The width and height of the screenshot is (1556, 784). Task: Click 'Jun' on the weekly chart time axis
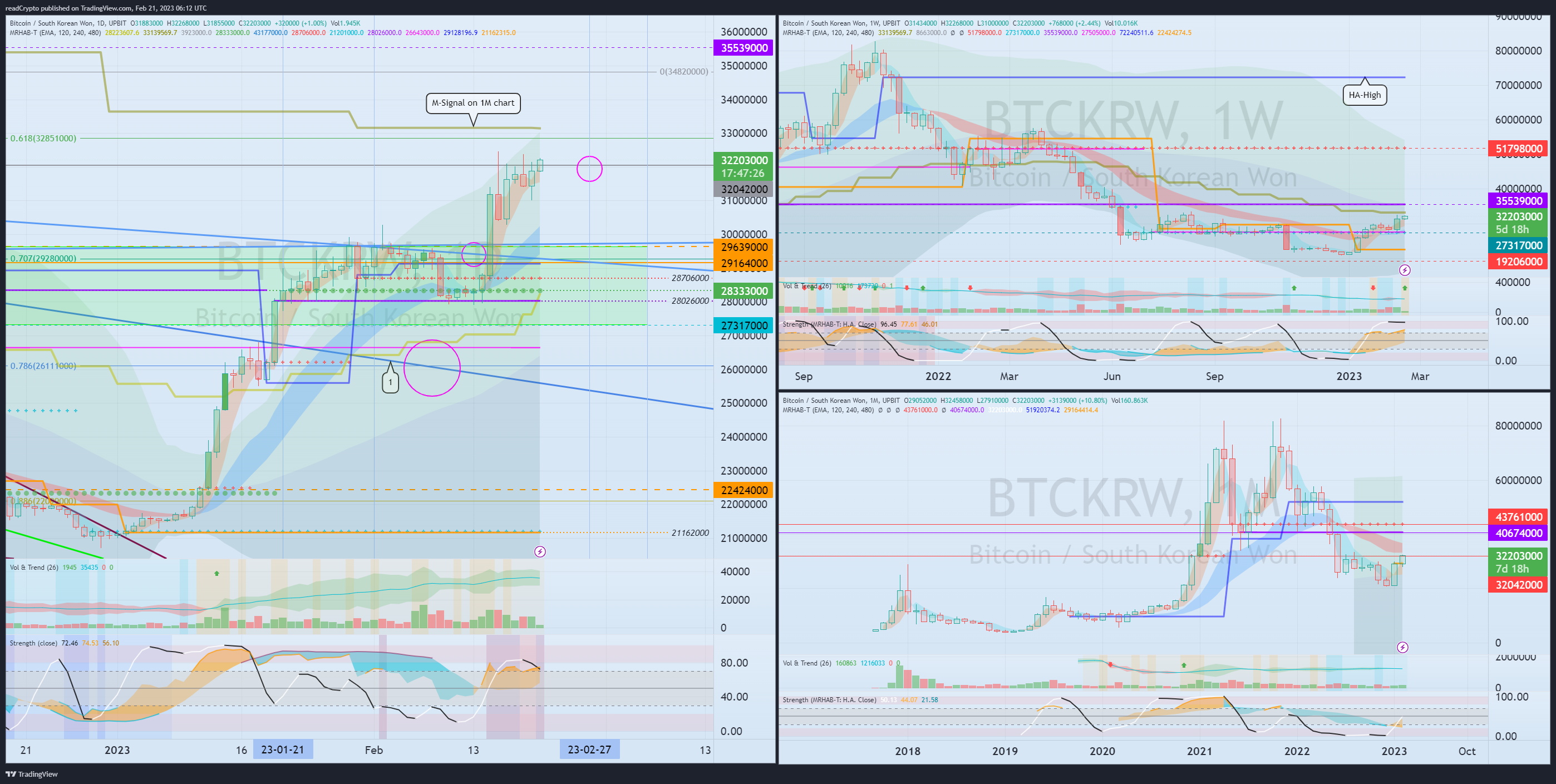point(1112,376)
